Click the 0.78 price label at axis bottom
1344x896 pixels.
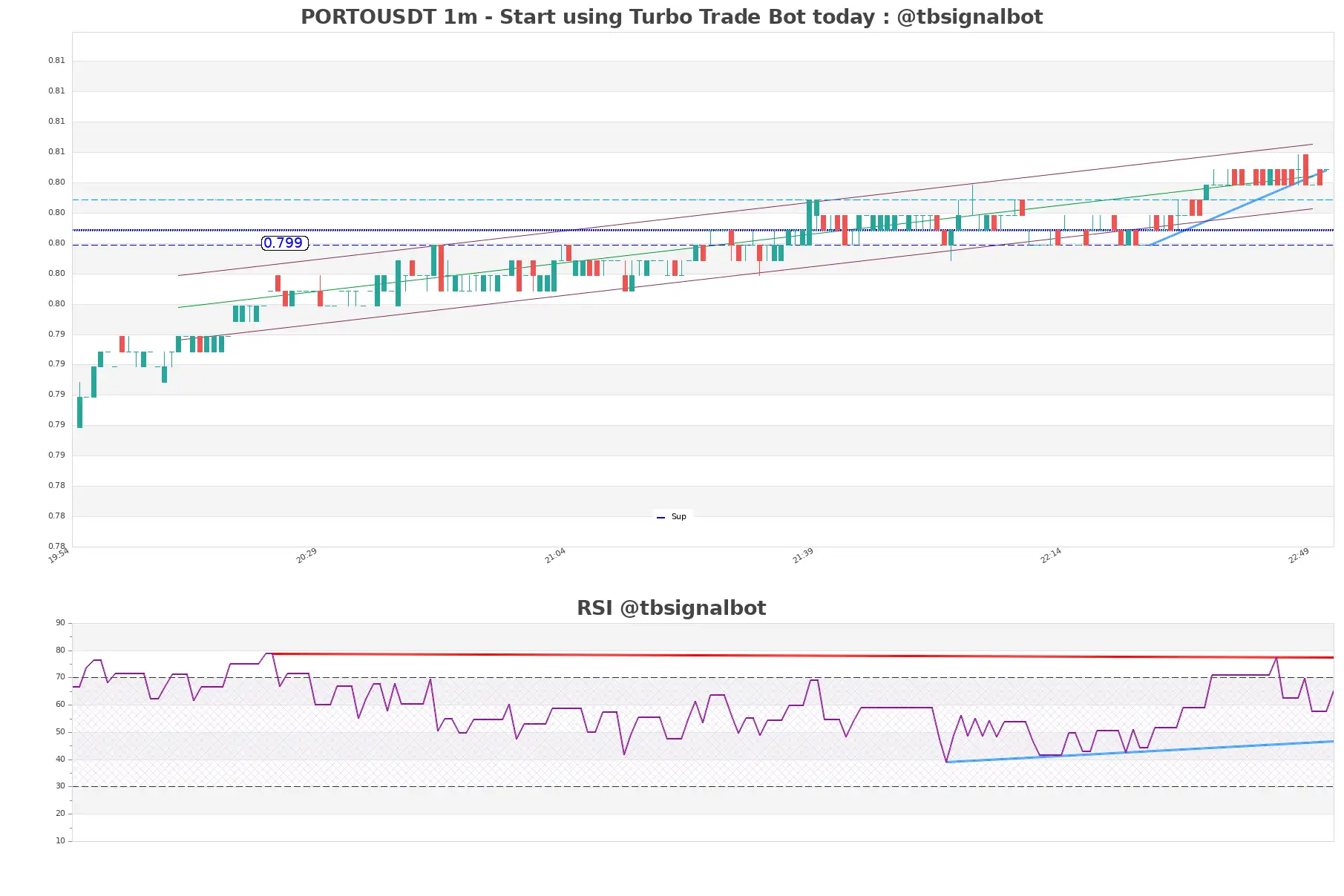coord(56,546)
